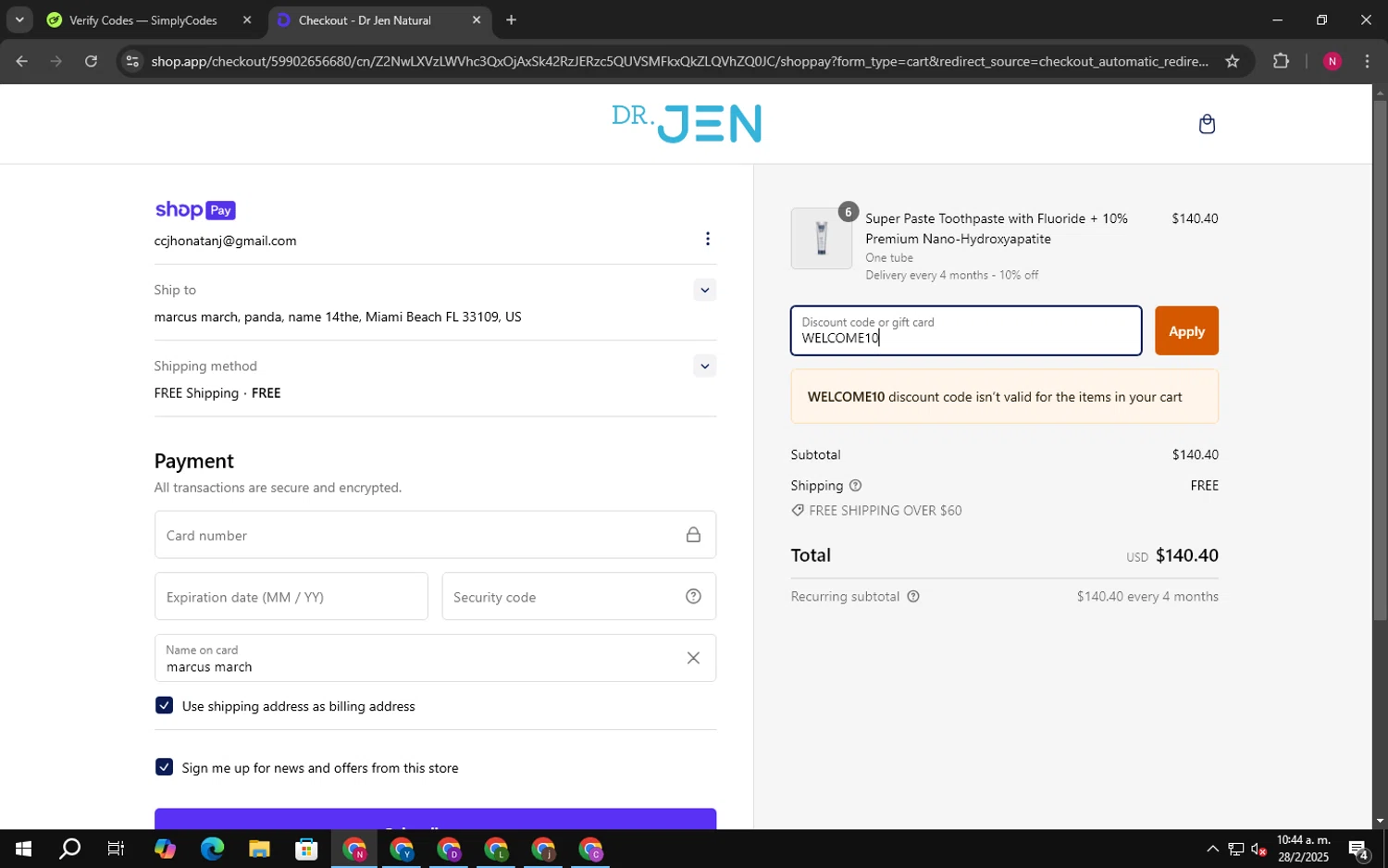Image resolution: width=1388 pixels, height=868 pixels.
Task: Click the network icon in system tray
Action: point(1235,849)
